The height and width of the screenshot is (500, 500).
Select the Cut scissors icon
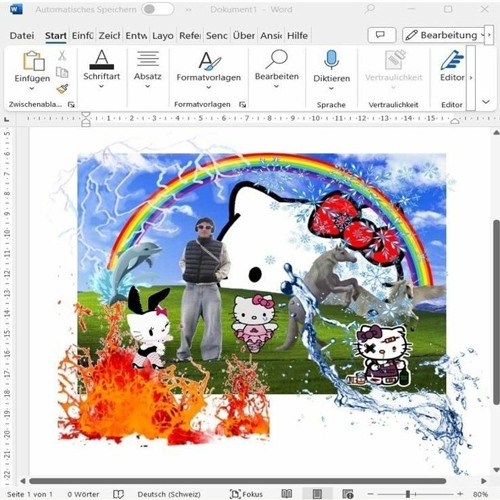[62, 55]
